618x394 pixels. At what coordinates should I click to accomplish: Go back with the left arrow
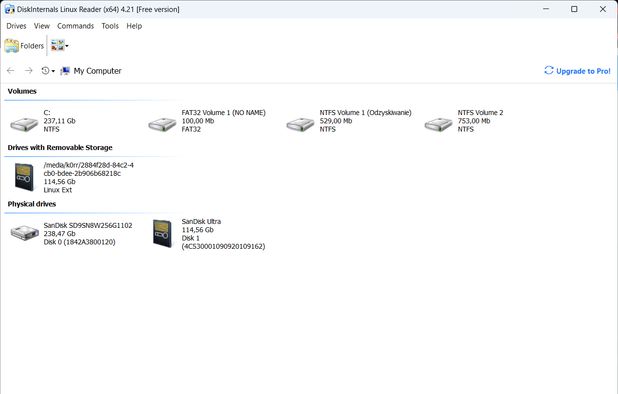click(11, 71)
